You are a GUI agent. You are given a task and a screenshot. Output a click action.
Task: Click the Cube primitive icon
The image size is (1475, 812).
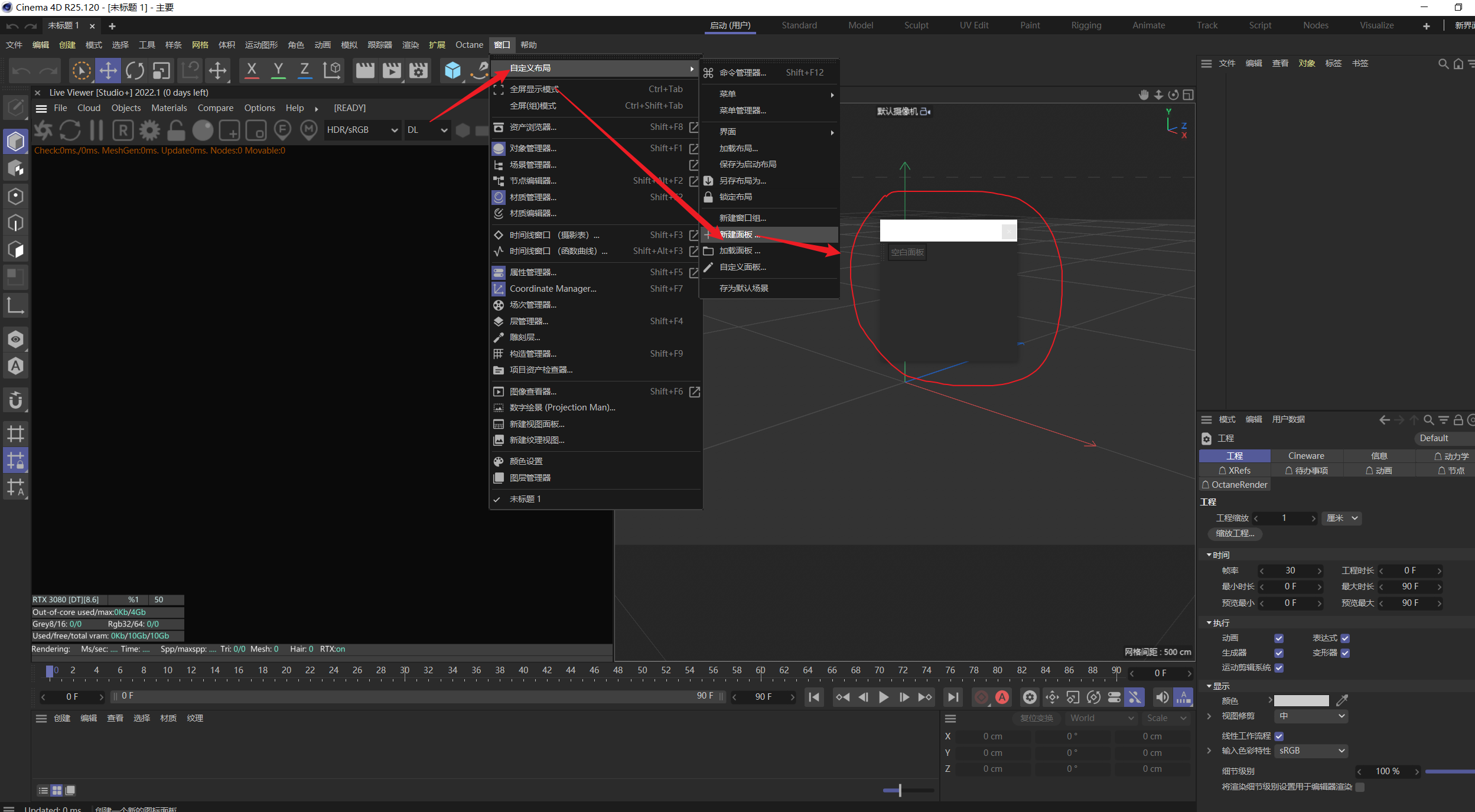coord(452,71)
